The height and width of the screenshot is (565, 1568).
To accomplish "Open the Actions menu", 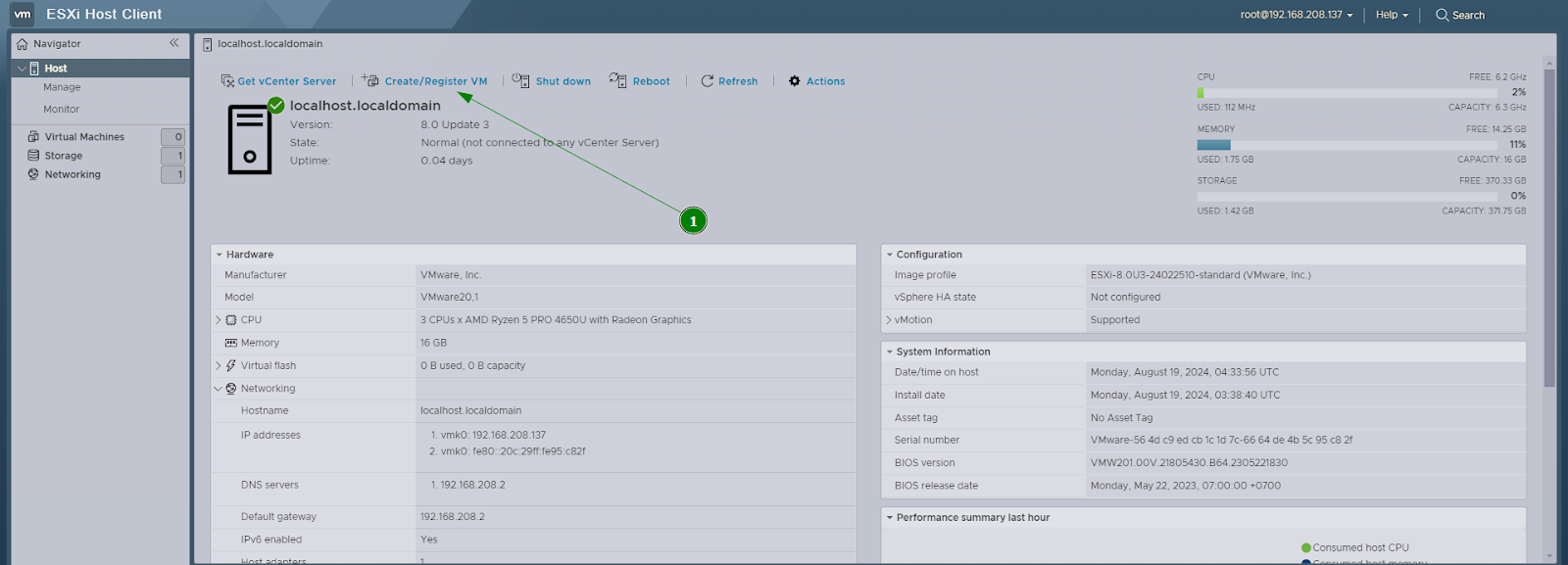I will tap(817, 81).
